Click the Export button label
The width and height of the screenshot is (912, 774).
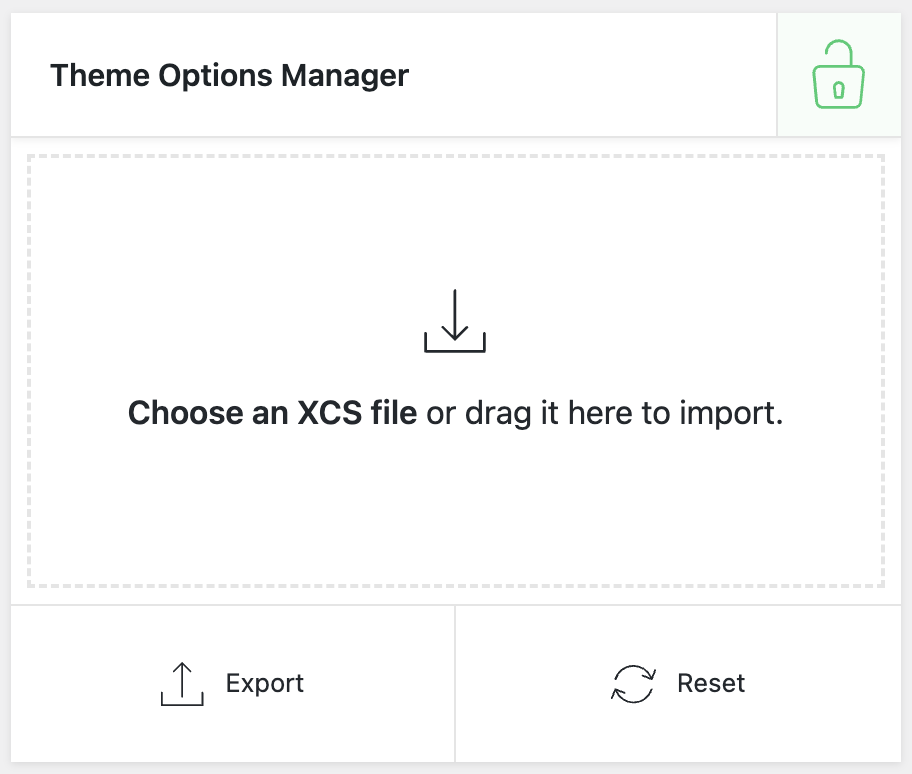point(265,683)
